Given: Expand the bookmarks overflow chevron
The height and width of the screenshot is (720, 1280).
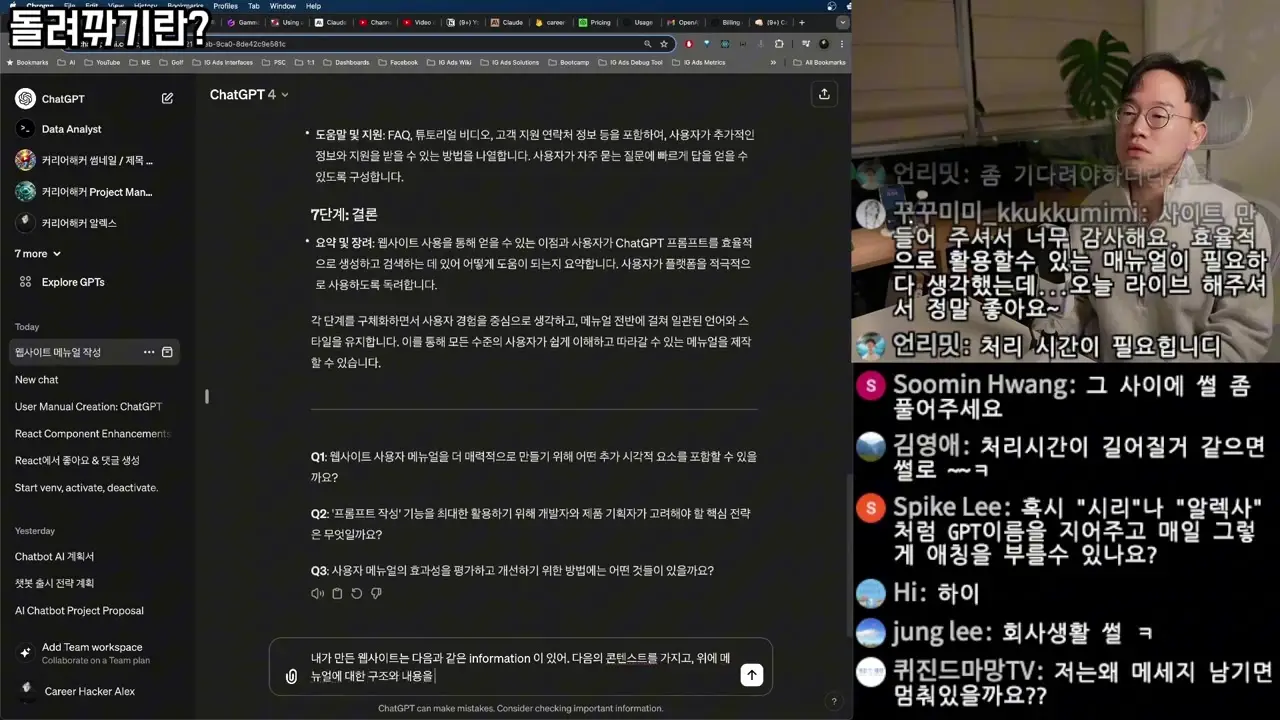Looking at the screenshot, I should 773,62.
